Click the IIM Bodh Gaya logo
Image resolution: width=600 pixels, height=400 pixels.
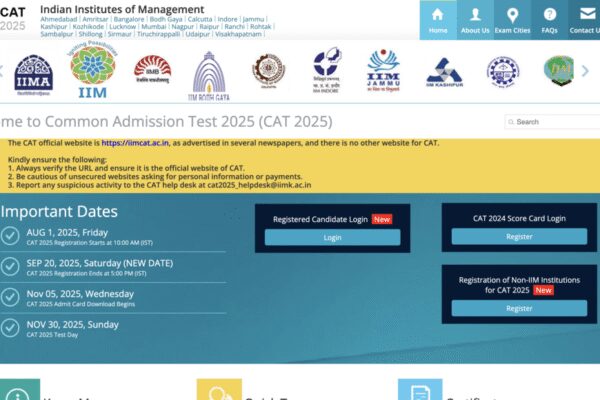pyautogui.click(x=209, y=76)
